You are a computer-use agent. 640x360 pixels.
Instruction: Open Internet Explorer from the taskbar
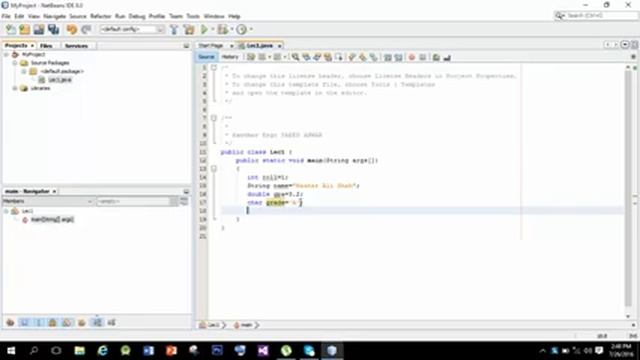click(x=102, y=350)
